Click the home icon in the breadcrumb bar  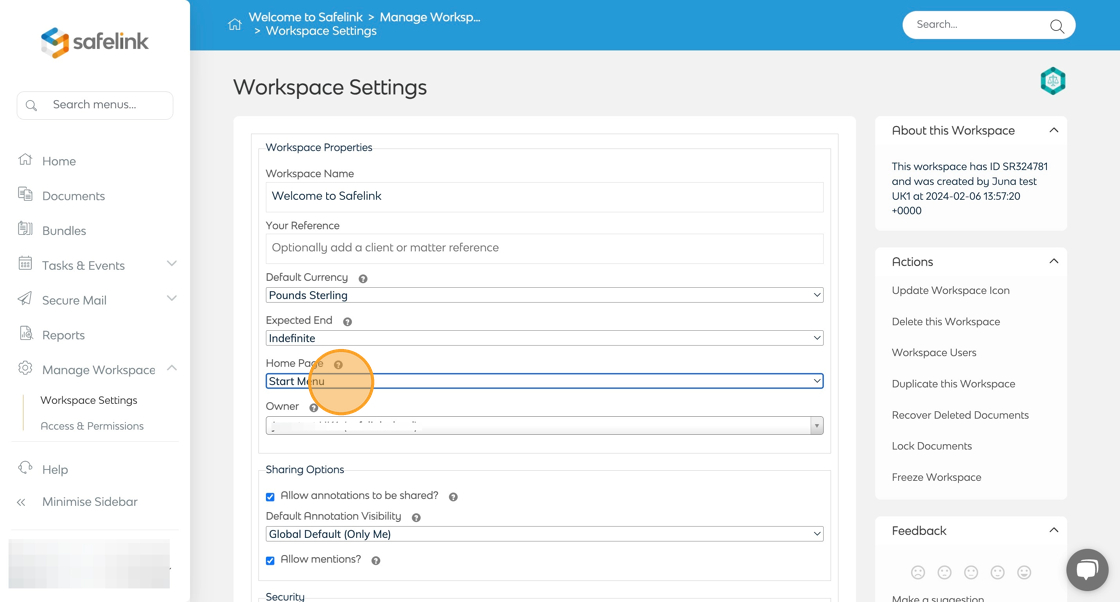pos(235,24)
